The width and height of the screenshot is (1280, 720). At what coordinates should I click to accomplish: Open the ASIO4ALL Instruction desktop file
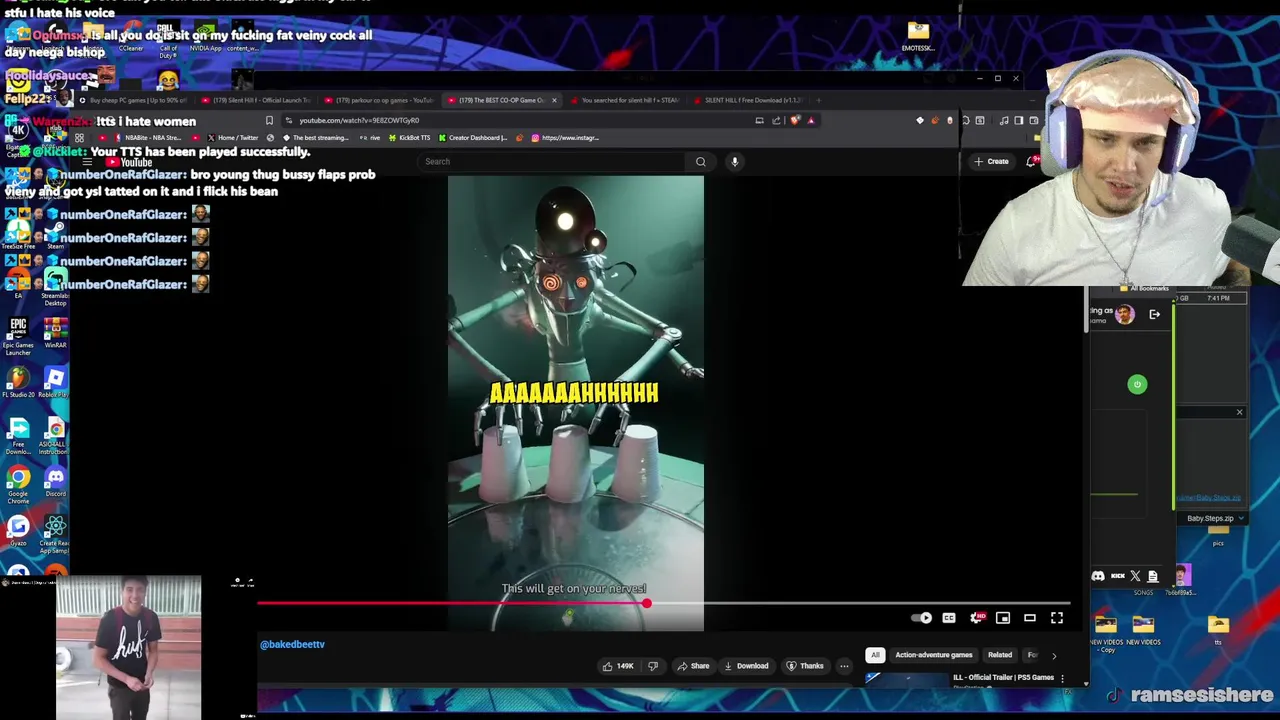coord(55,437)
